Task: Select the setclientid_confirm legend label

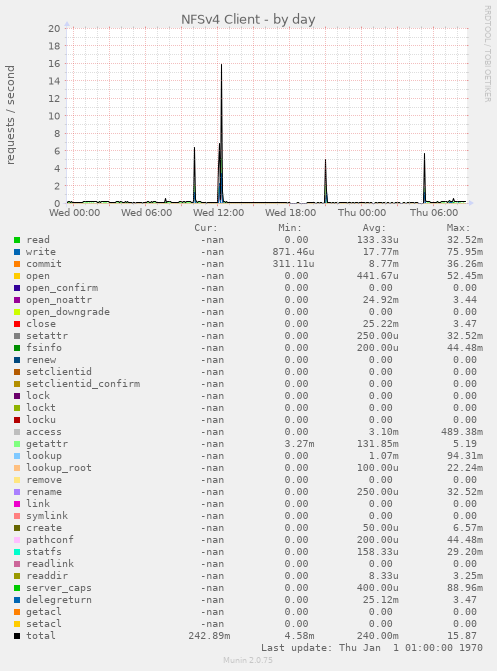Action: (x=83, y=384)
